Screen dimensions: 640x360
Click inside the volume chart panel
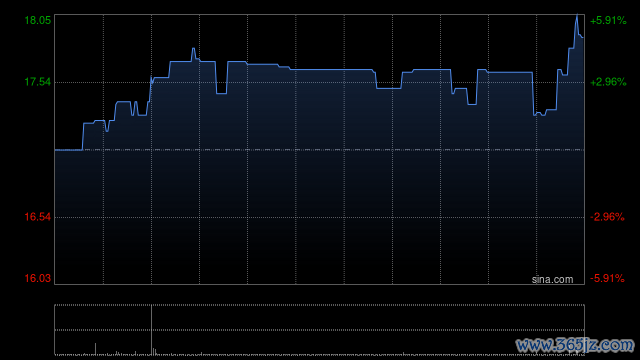[x=319, y=330]
